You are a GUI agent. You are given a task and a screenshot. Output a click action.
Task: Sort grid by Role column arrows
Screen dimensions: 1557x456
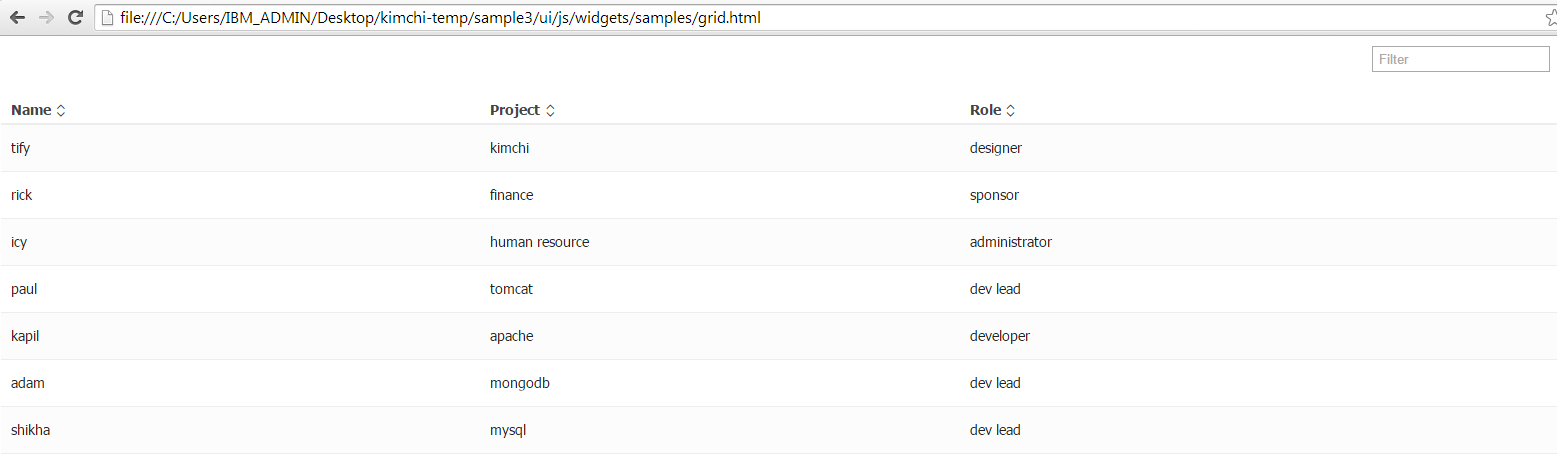(1010, 111)
